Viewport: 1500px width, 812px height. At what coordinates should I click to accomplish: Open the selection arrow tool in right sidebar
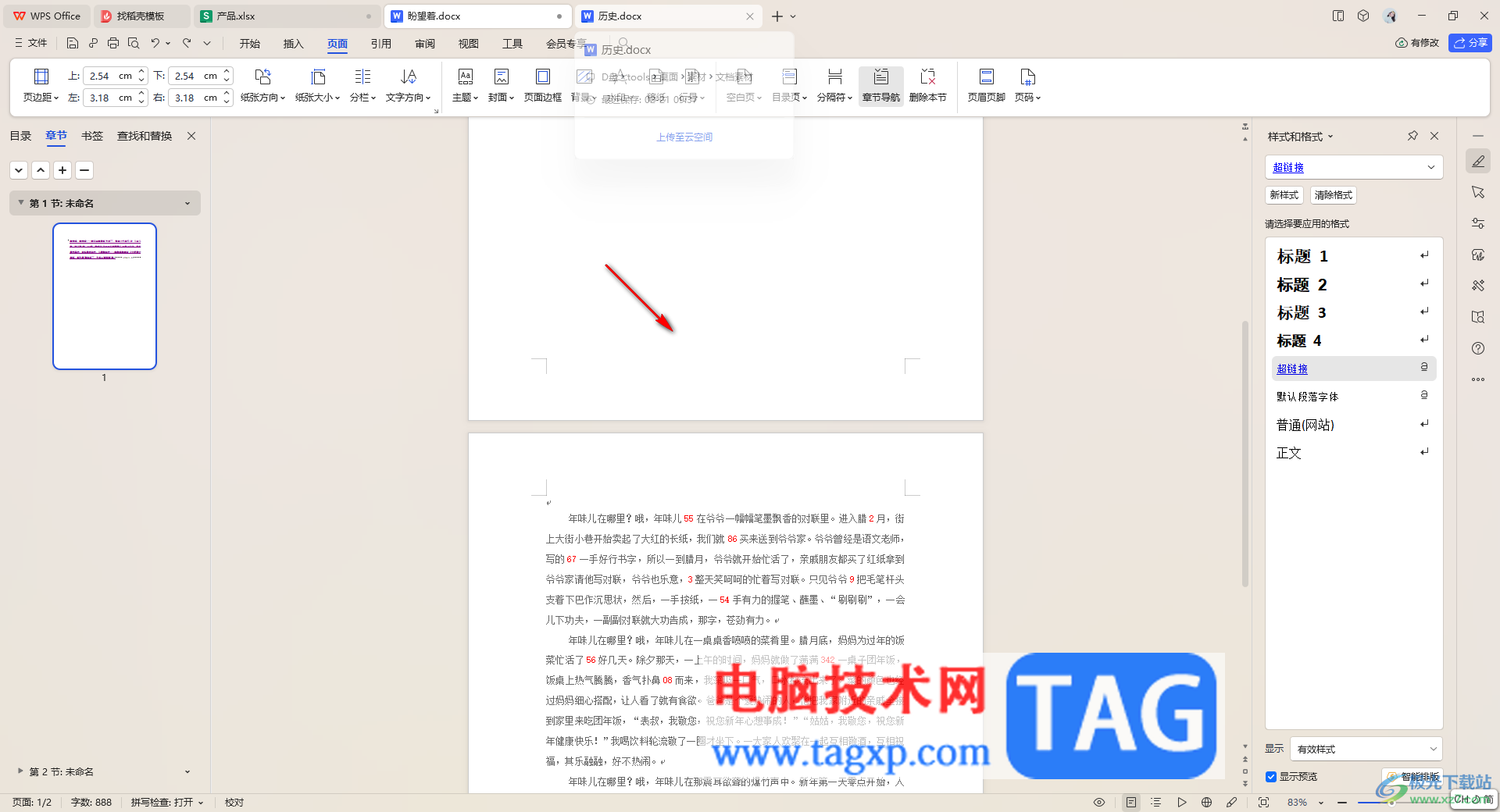point(1478,192)
